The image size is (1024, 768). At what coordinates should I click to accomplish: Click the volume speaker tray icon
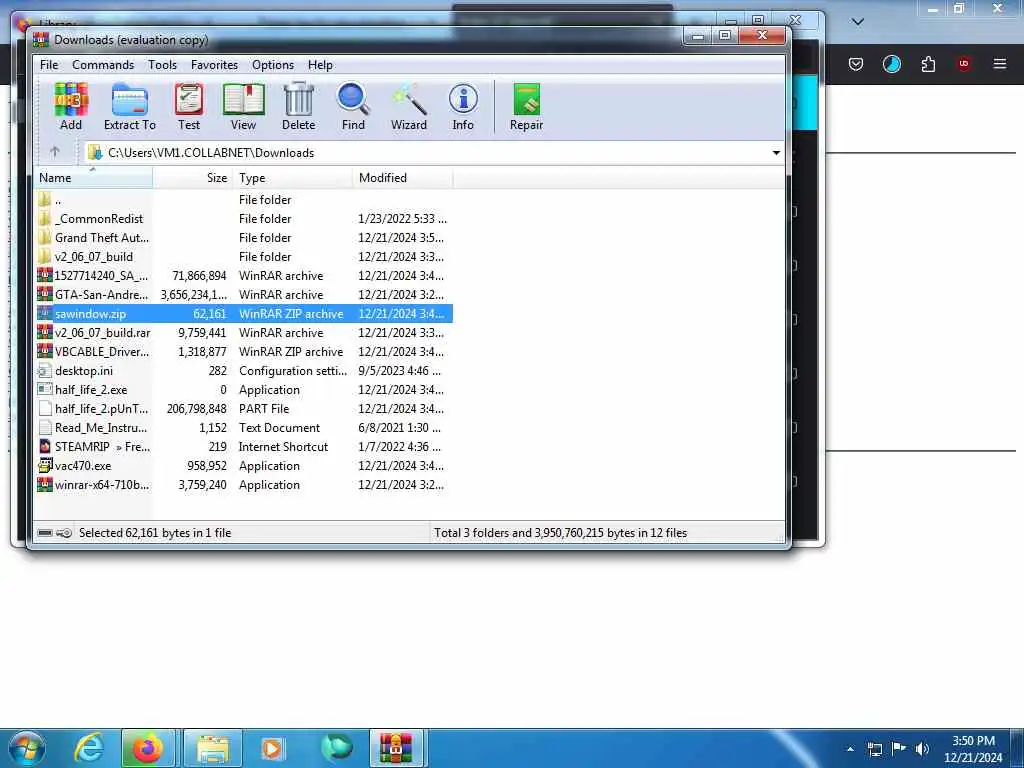(922, 748)
